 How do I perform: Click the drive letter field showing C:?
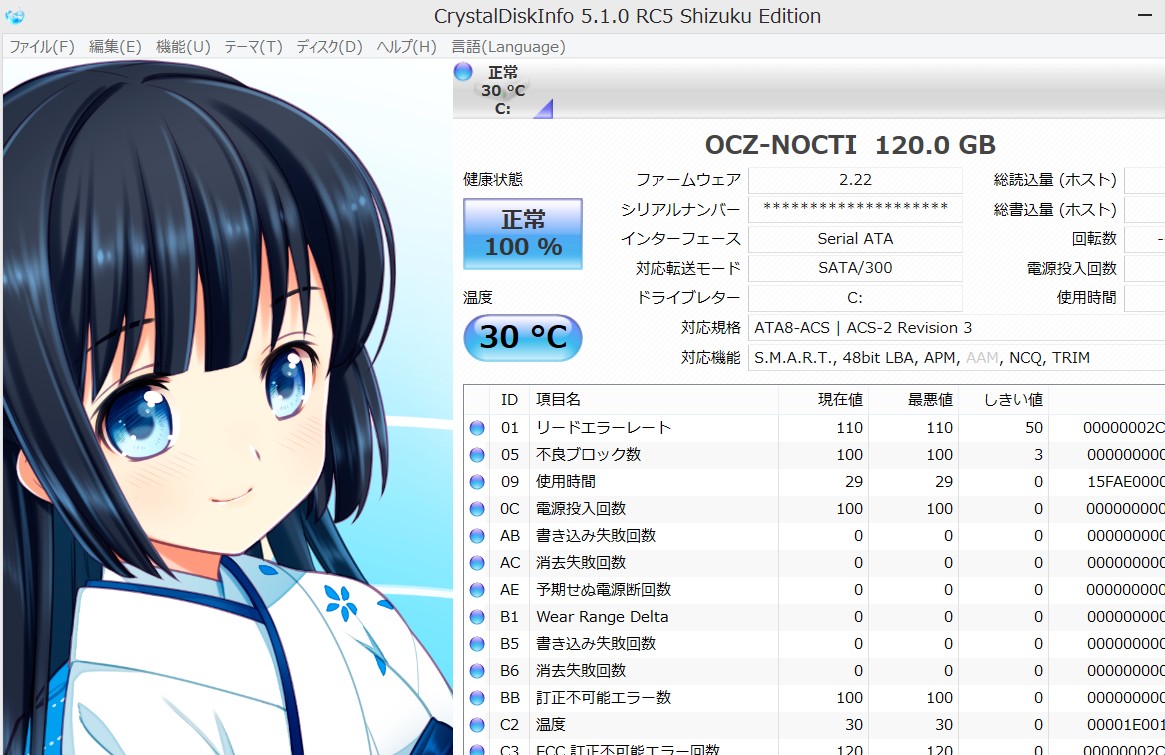pos(855,298)
